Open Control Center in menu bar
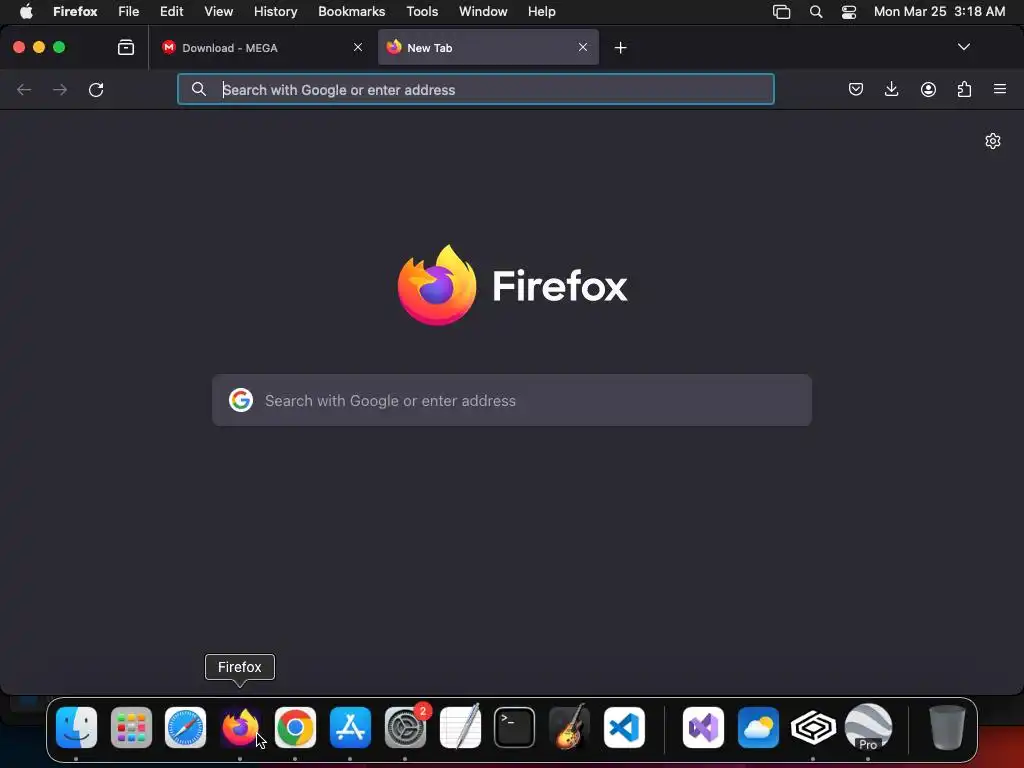The image size is (1024, 768). pyautogui.click(x=848, y=12)
